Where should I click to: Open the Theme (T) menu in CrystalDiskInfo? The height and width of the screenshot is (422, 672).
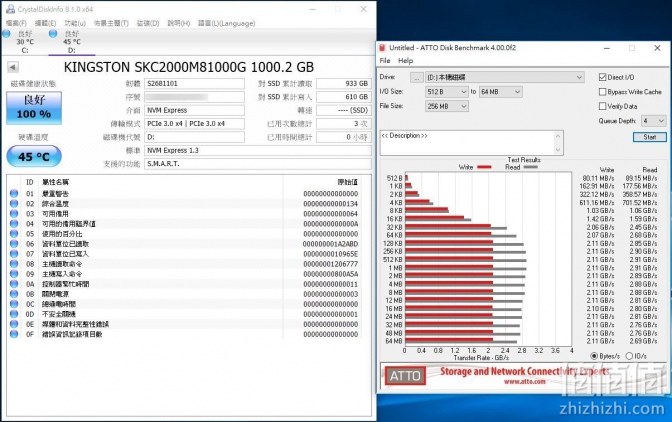(x=111, y=23)
